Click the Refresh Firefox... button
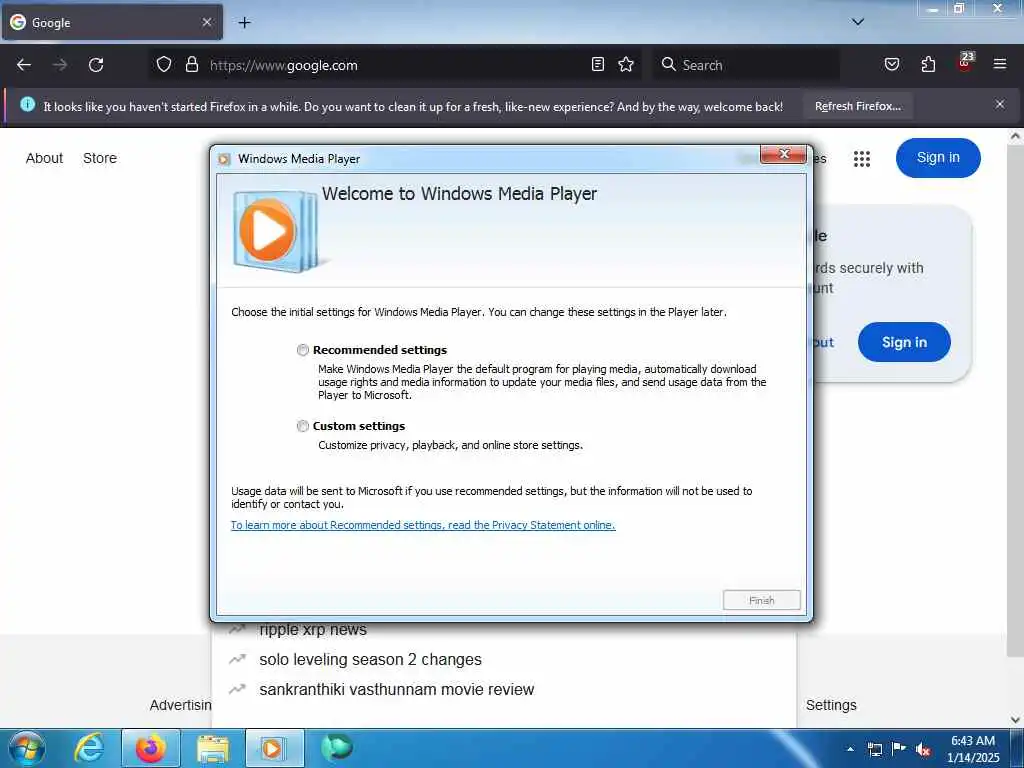Screen dimensions: 1024x768 point(857,106)
